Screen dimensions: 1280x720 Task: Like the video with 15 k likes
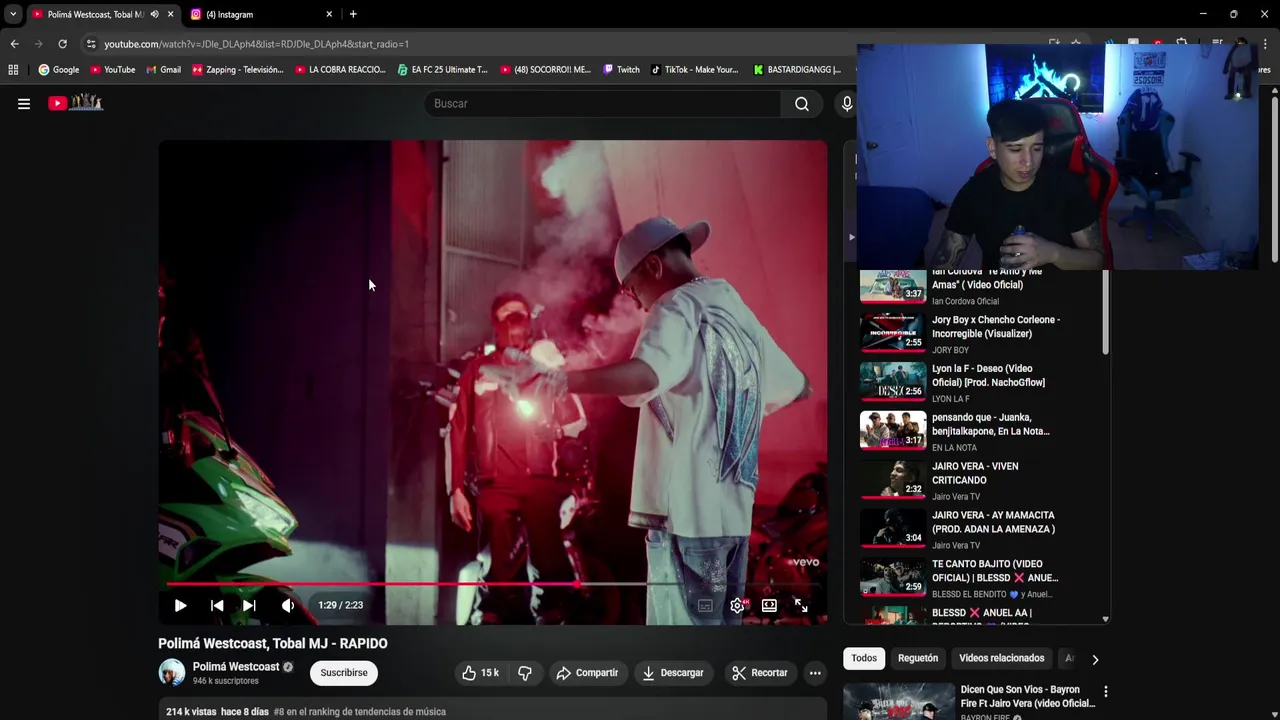pyautogui.click(x=480, y=673)
